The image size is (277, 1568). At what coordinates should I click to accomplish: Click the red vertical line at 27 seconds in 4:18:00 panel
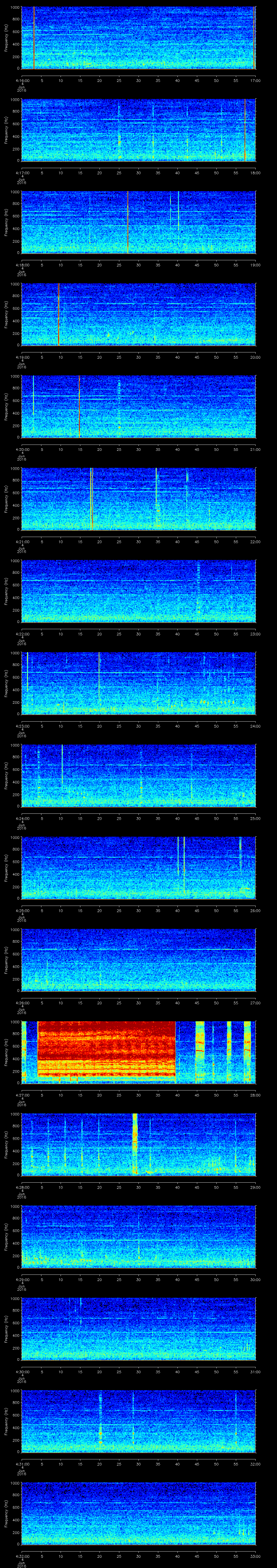click(x=128, y=222)
